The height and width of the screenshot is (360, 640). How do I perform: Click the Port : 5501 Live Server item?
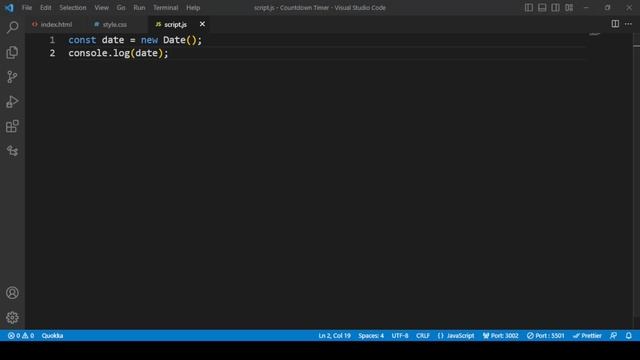point(546,336)
